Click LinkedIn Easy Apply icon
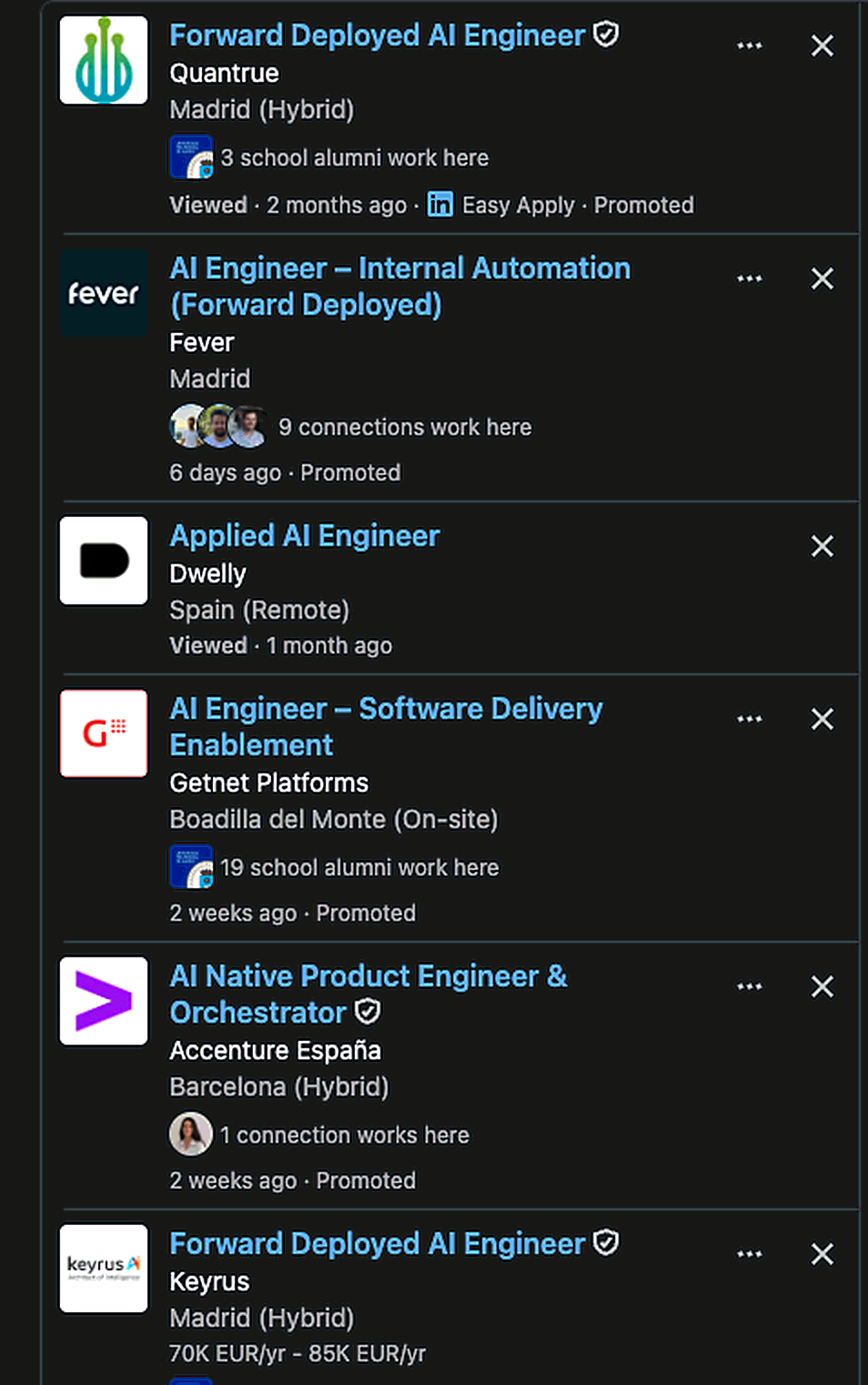This screenshot has width=868, height=1385. (x=440, y=204)
